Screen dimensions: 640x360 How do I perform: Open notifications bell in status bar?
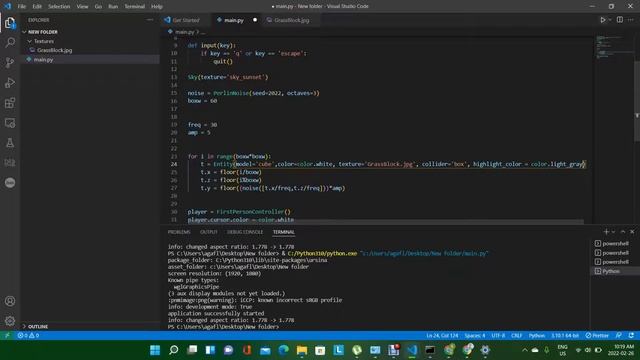[631, 336]
